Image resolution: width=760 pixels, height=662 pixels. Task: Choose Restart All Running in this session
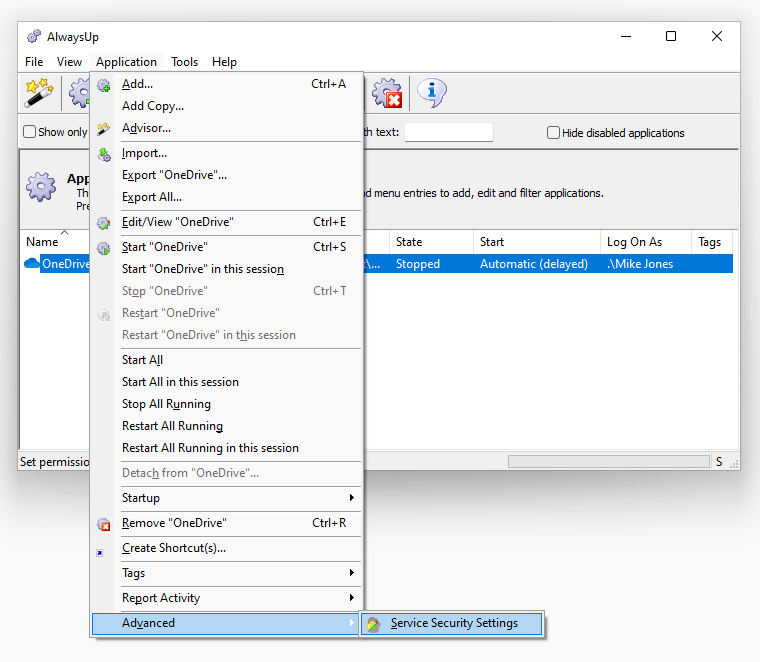(x=227, y=448)
